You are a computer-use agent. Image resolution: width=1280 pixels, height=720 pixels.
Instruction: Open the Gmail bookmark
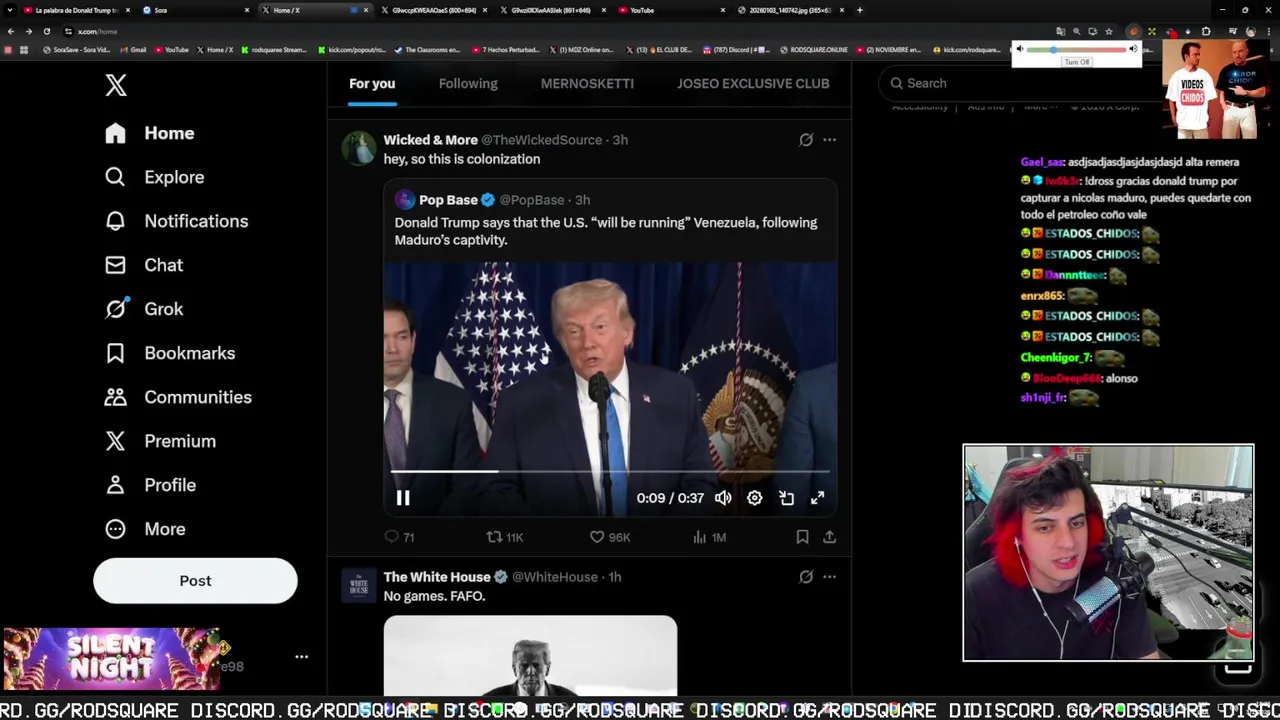tap(133, 49)
